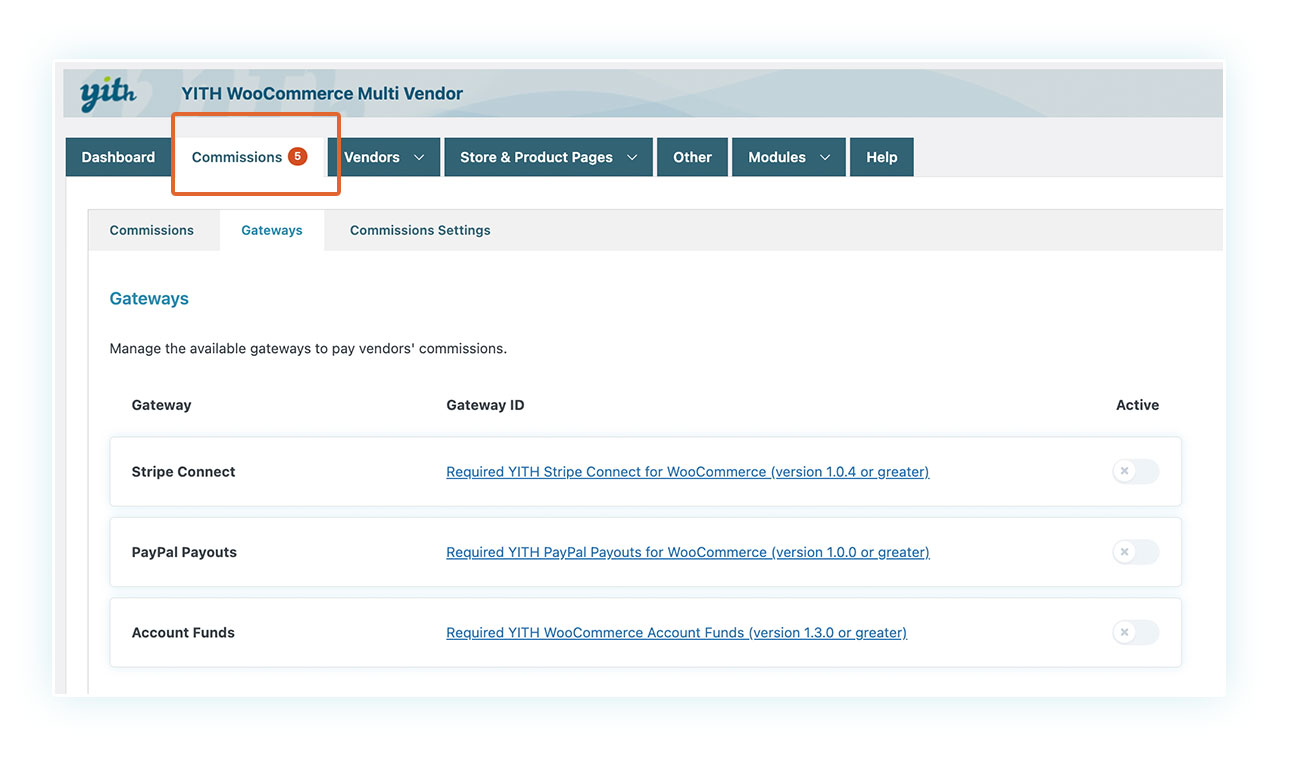The height and width of the screenshot is (775, 1300).
Task: Turn on the Account Funds gateway toggle
Action: (1135, 632)
